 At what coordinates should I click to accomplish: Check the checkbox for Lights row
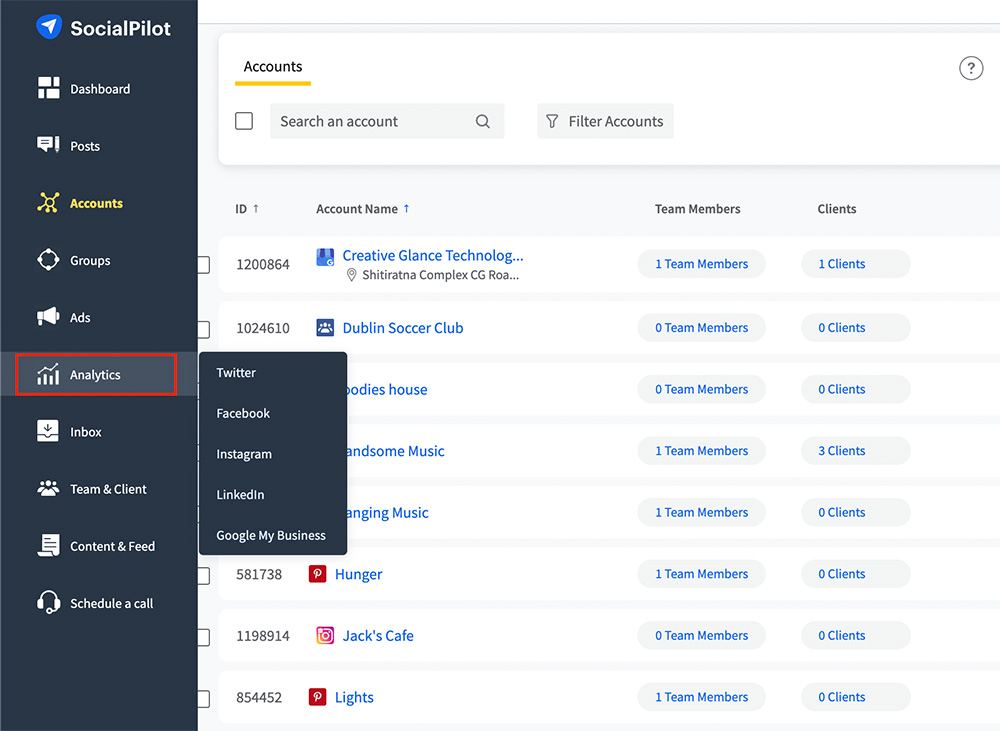(x=204, y=699)
